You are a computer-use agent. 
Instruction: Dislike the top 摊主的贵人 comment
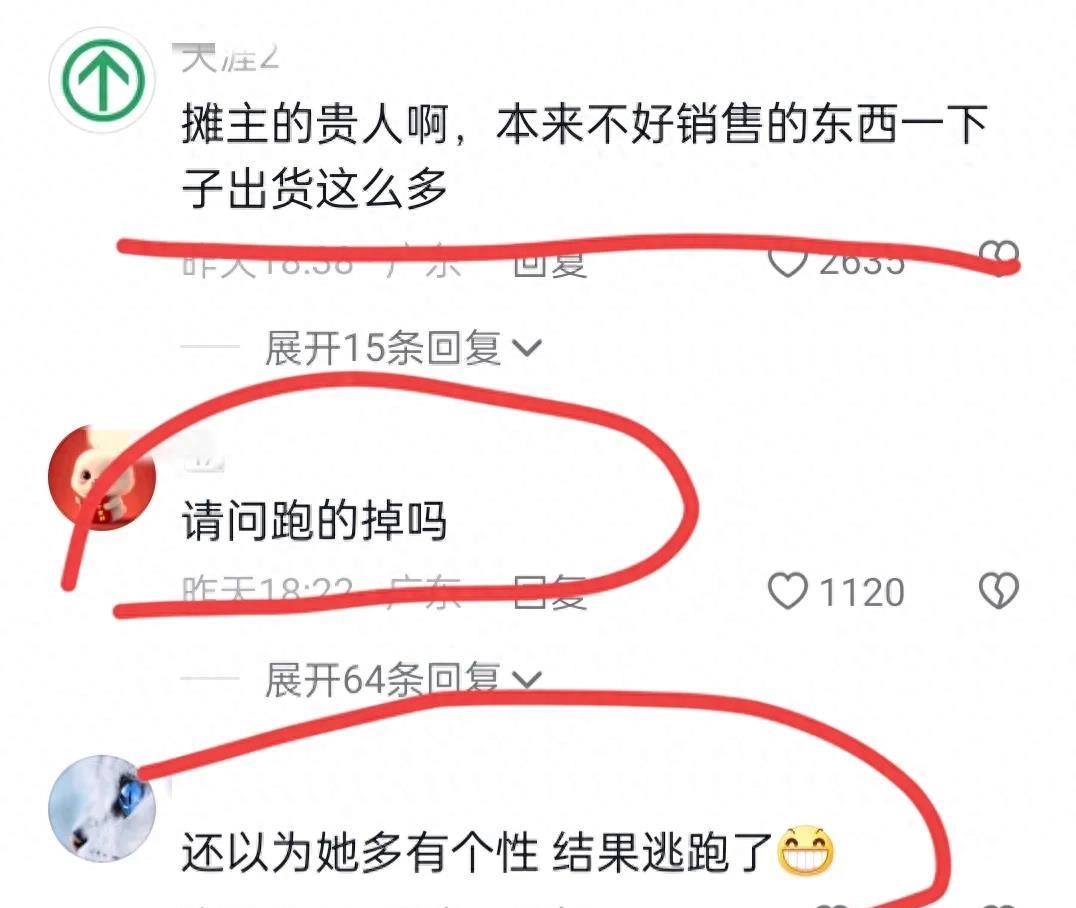click(x=998, y=258)
